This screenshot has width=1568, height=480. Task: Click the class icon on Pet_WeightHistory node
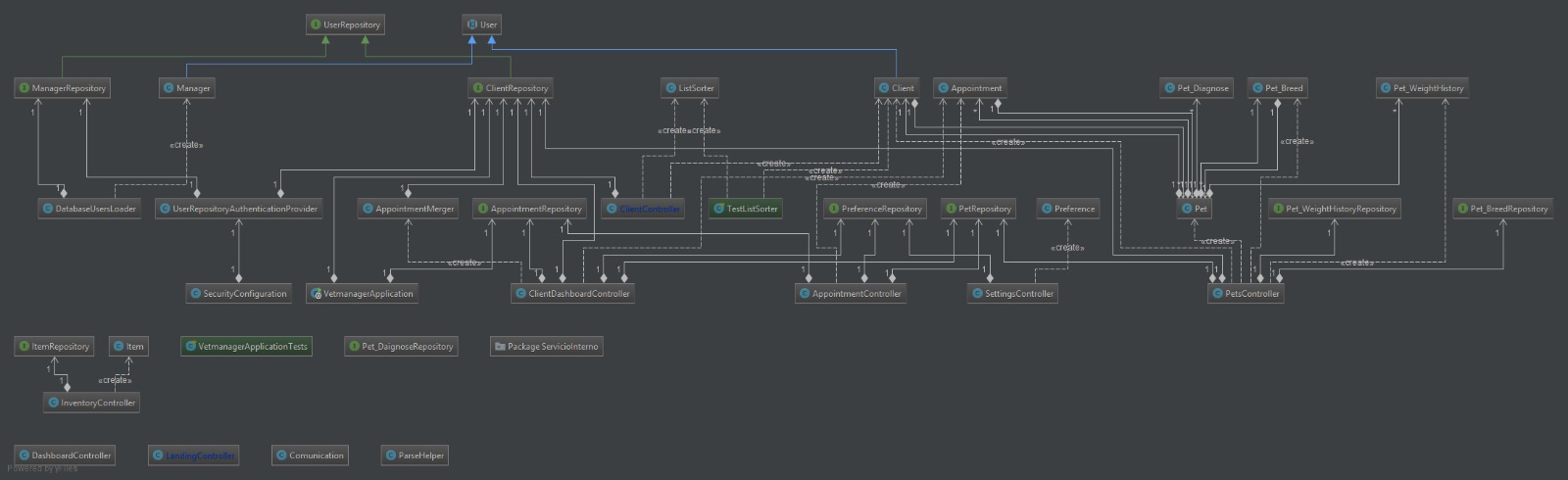point(1386,88)
